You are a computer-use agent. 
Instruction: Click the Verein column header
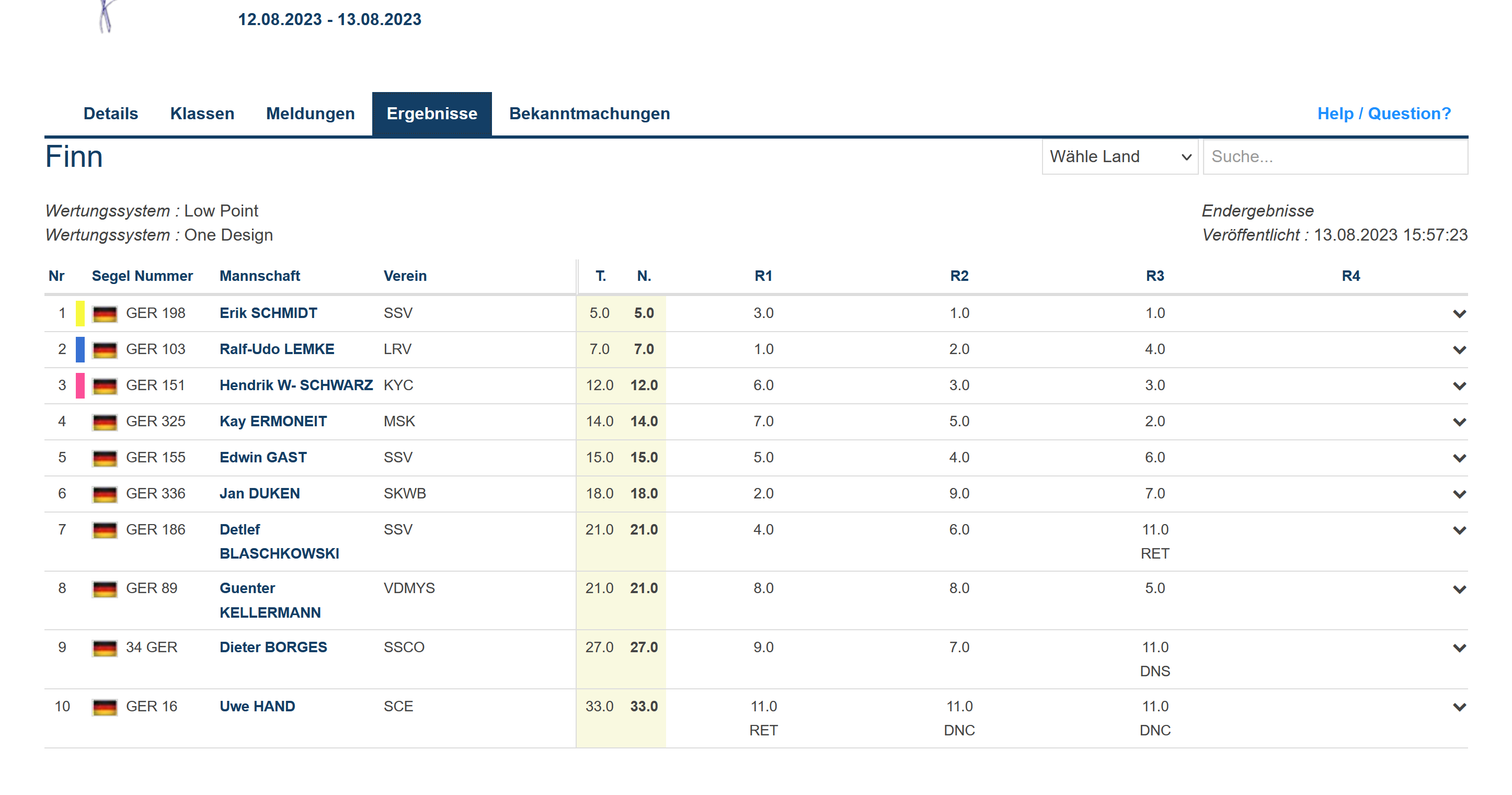pos(405,275)
